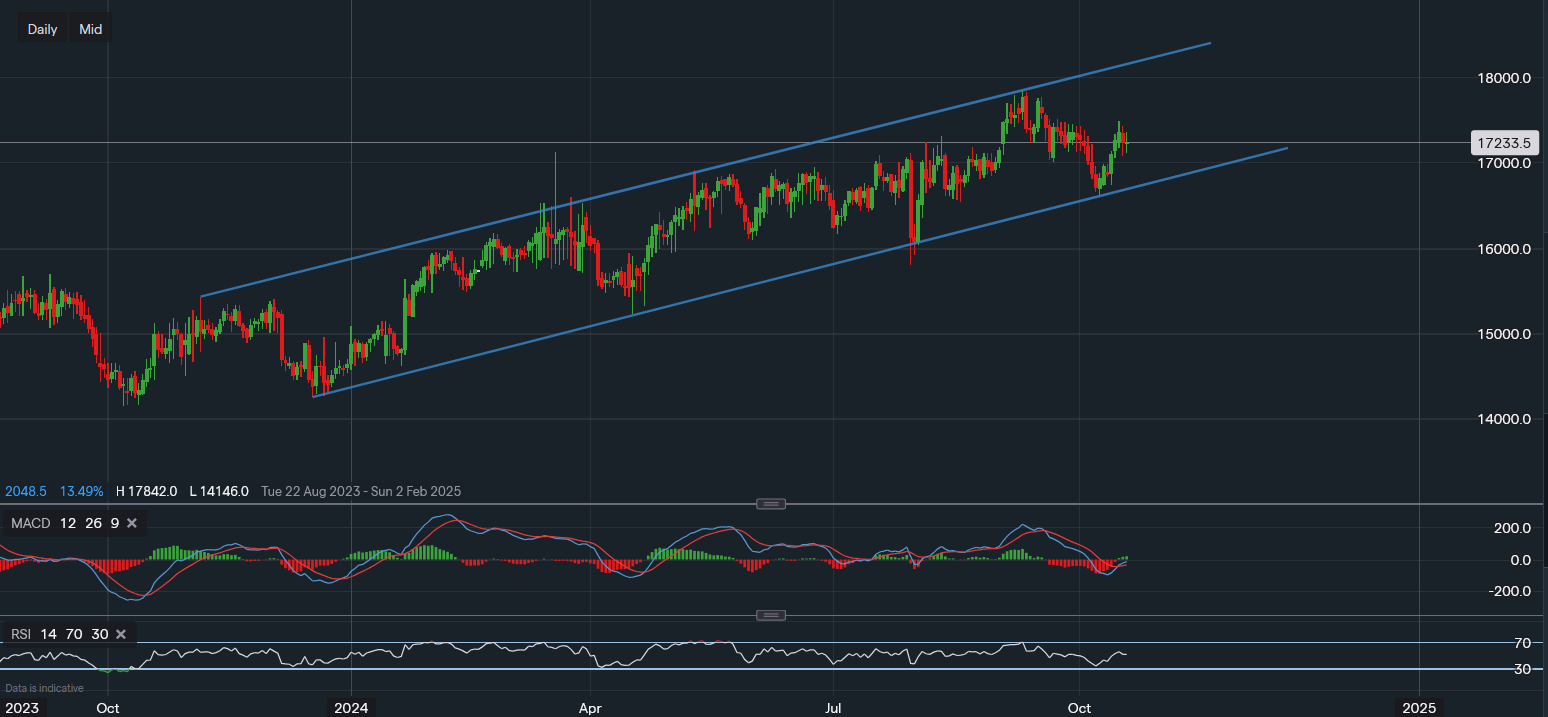1548x717 pixels.
Task: Click the date range text Tue 22 Aug 2023 - Sun 2 Feb 2025
Action: pos(361,491)
